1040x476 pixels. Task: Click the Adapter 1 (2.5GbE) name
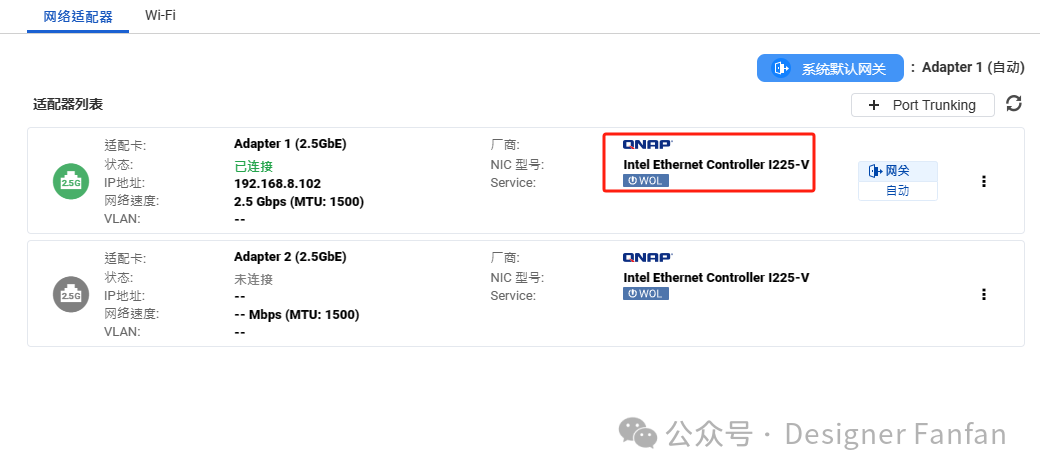point(290,144)
